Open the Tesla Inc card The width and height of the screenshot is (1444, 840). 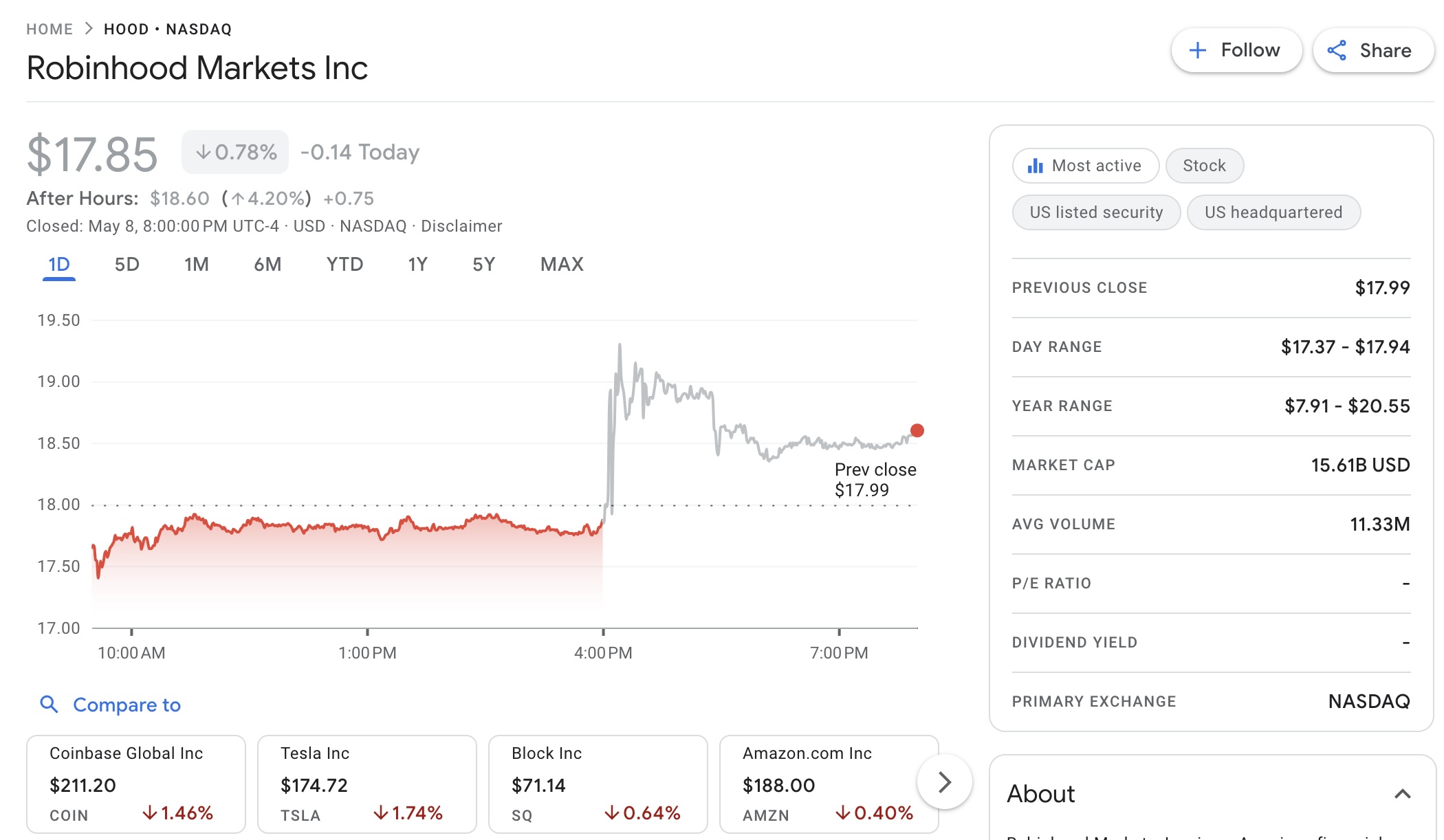pos(367,784)
